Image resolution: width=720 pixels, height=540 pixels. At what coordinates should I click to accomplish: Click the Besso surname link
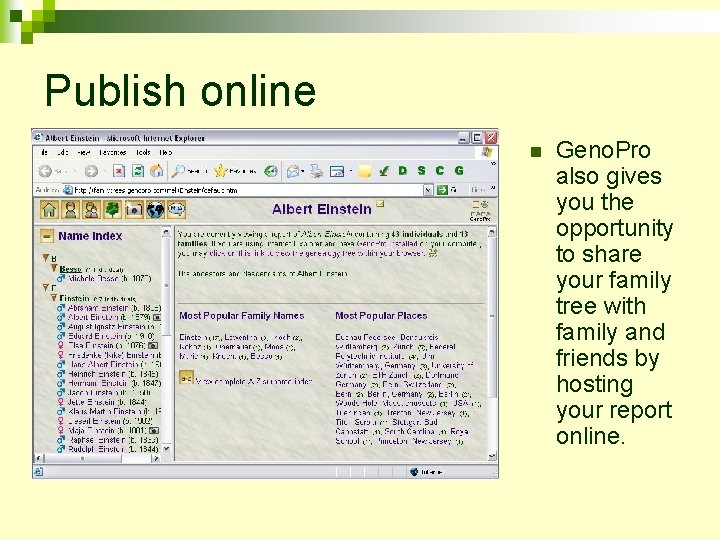point(71,269)
